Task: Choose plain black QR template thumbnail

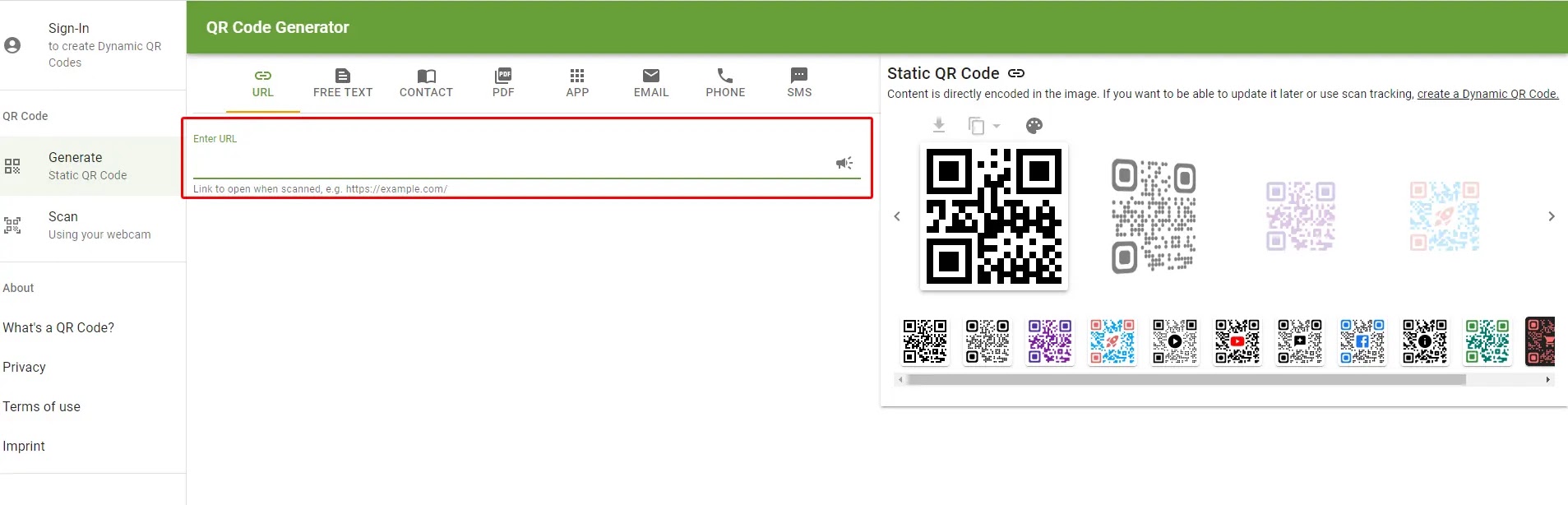Action: coord(925,341)
